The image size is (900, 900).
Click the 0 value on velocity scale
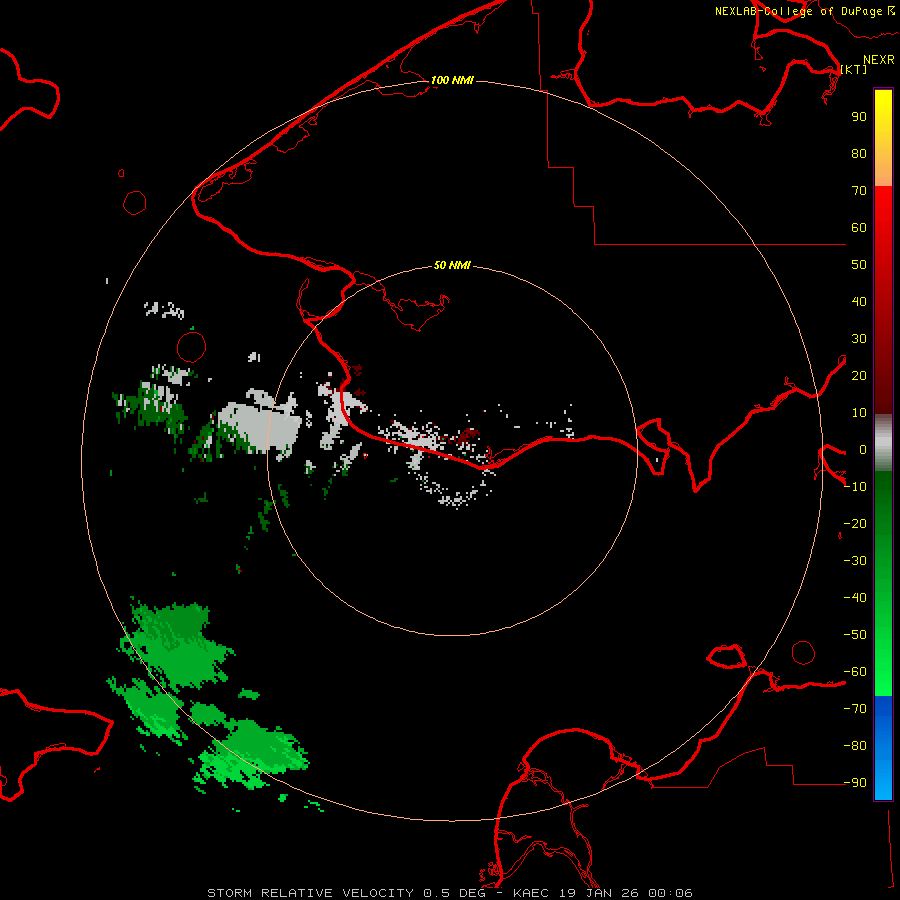[863, 450]
